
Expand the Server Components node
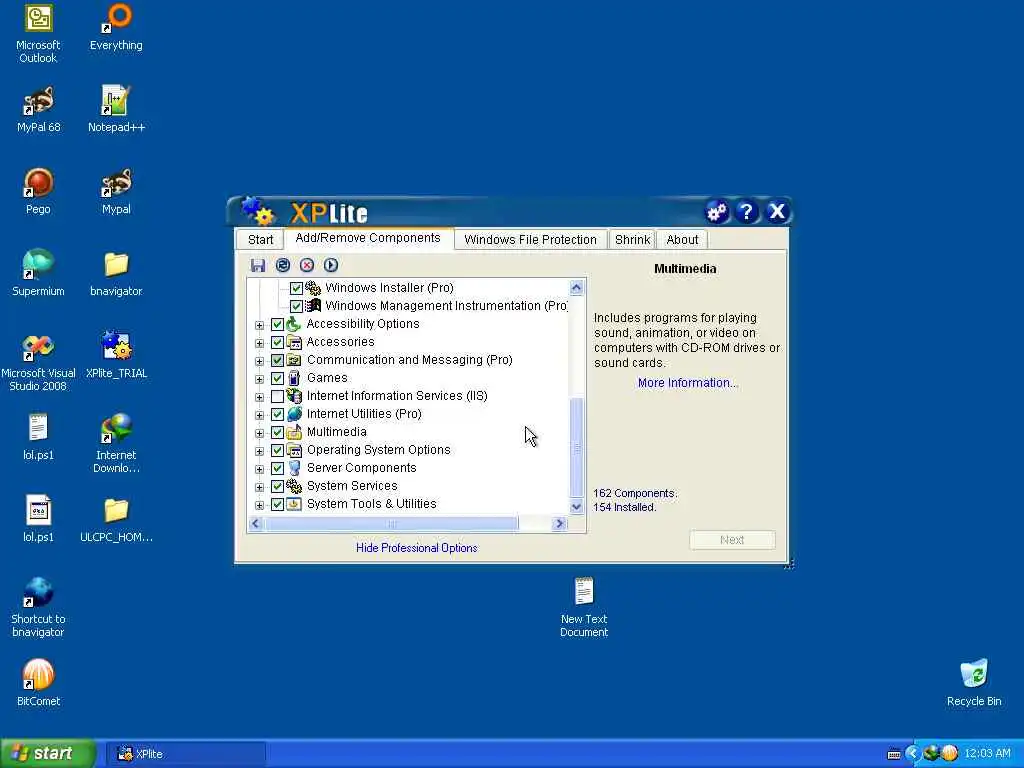click(259, 469)
